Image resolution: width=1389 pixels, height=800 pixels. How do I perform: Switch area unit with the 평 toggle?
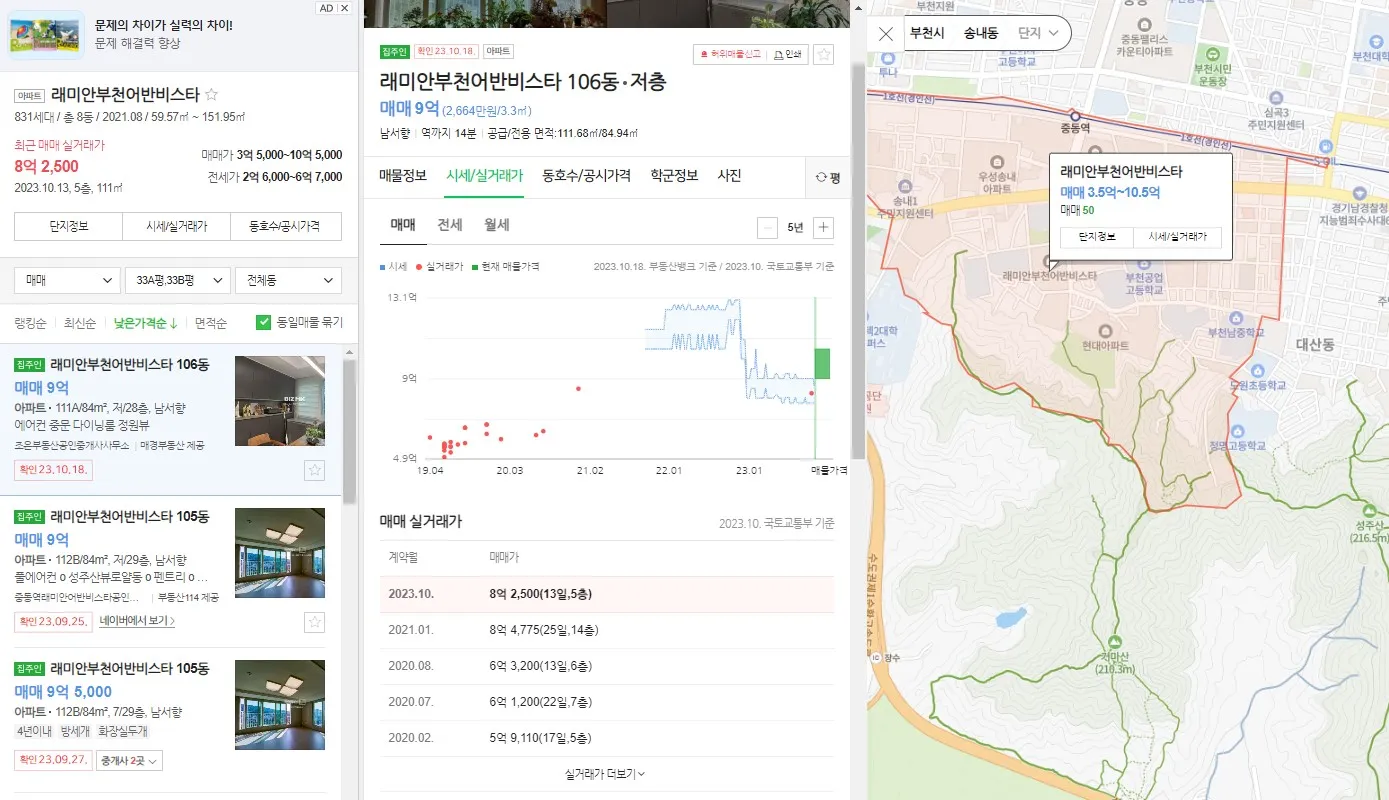828,177
